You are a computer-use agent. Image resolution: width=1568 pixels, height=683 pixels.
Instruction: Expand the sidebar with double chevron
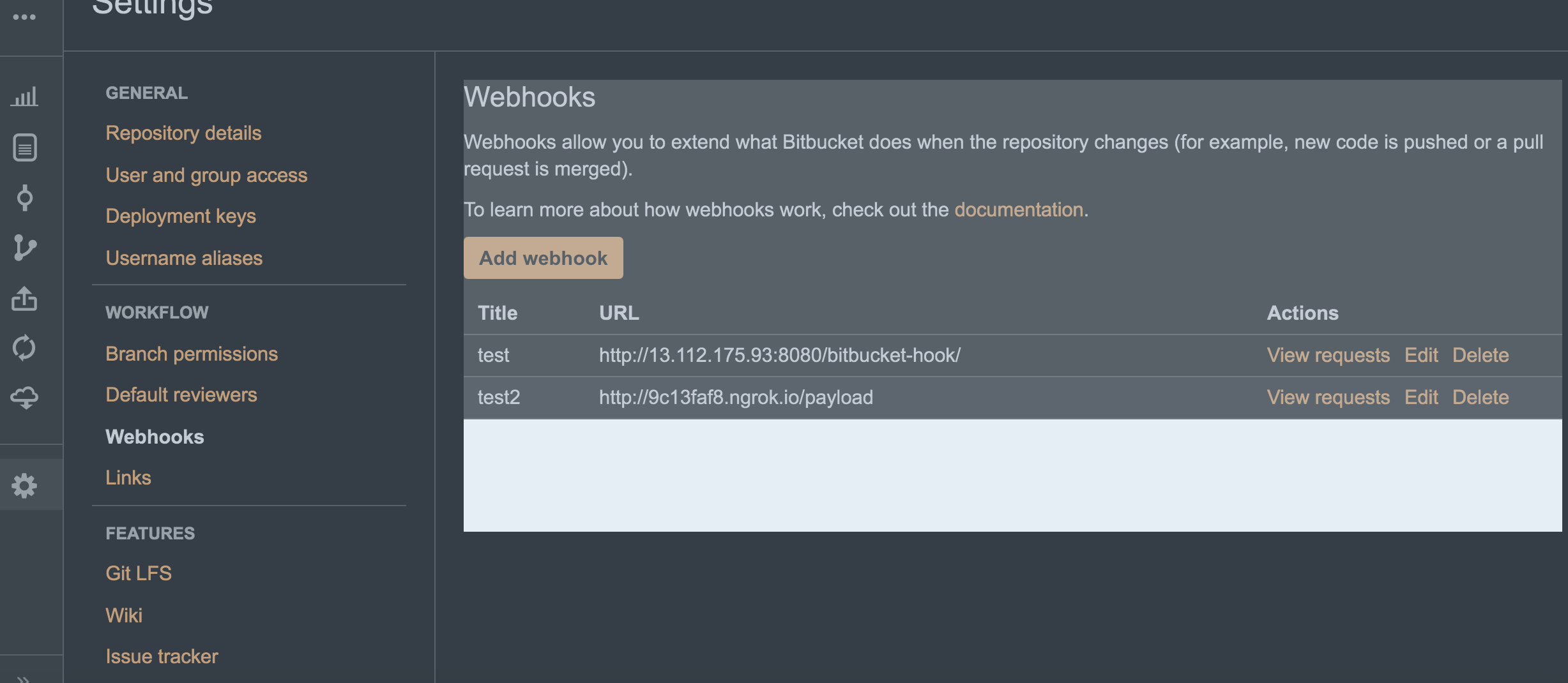point(23,678)
